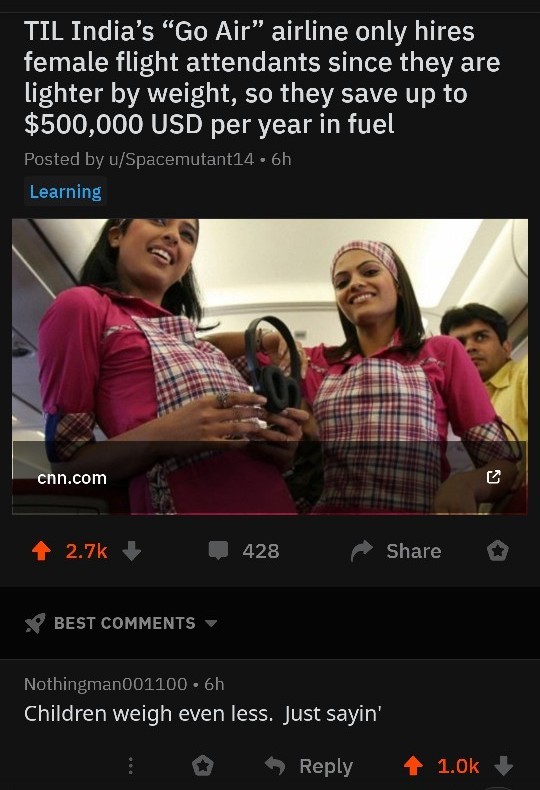Open Nothingman001100's user profile

coord(106,684)
